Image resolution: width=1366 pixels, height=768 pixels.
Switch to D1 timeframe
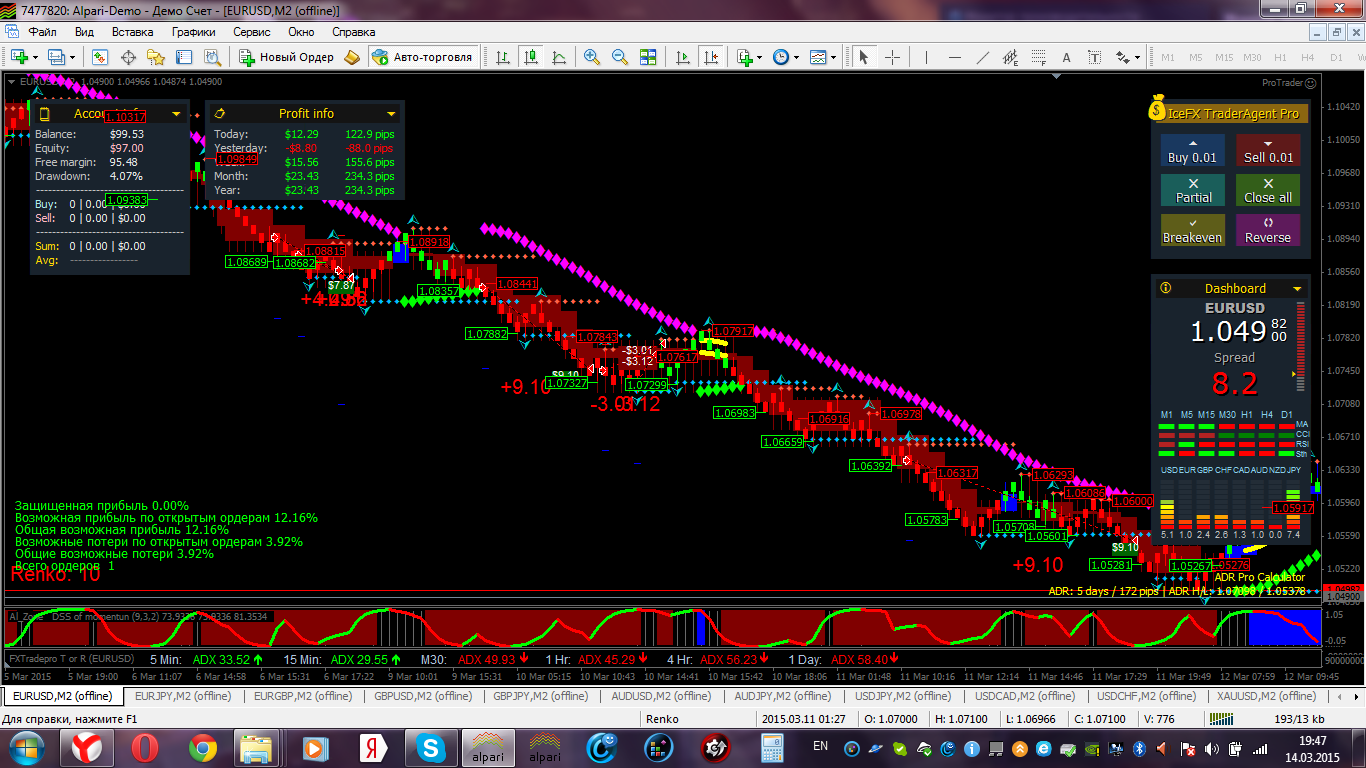[1336, 57]
